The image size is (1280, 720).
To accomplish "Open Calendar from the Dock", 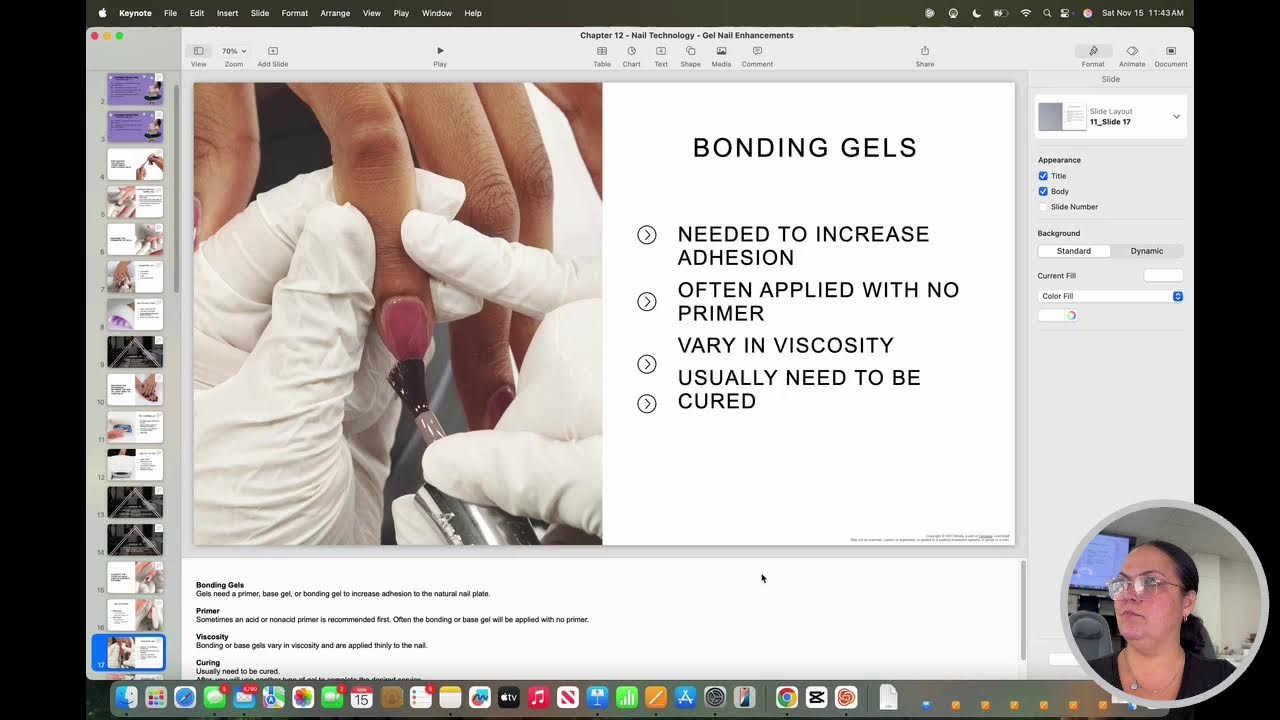I will point(361,697).
